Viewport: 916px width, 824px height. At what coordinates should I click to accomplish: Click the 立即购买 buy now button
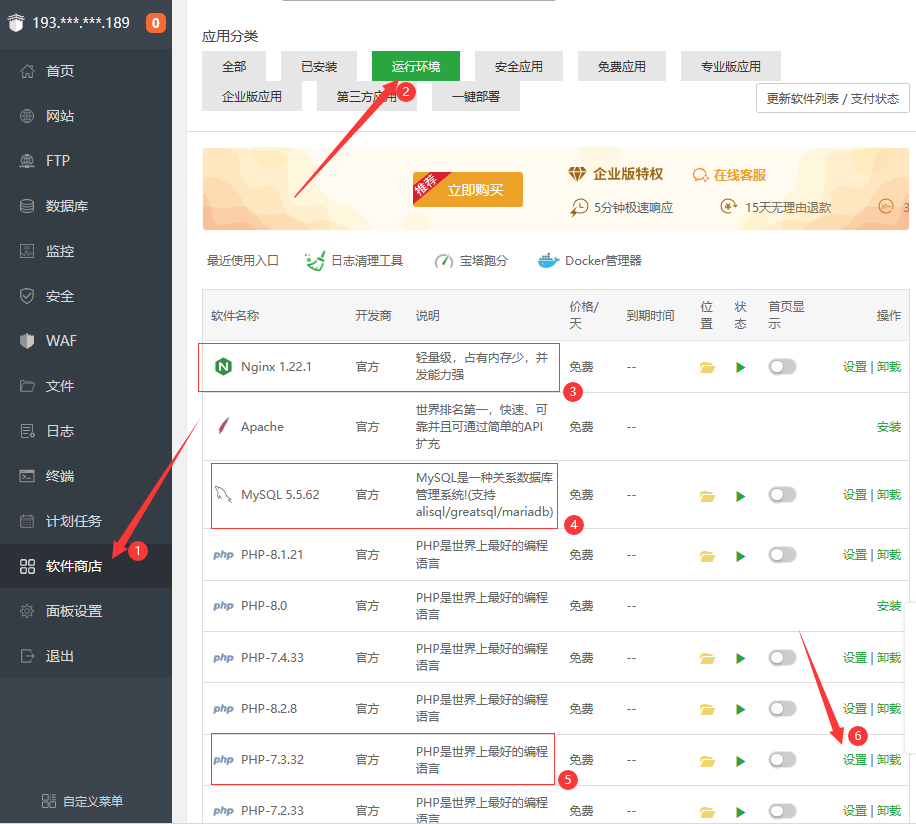point(467,189)
